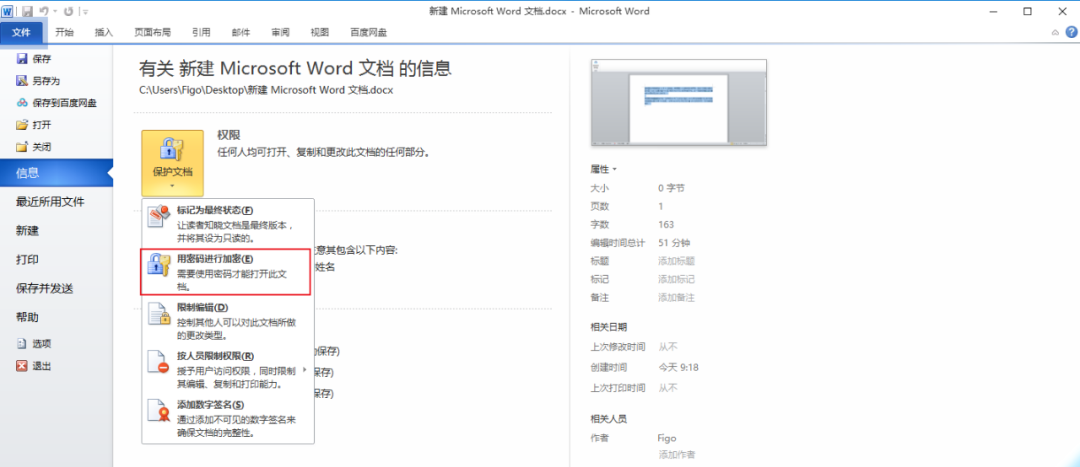Viewport: 1080px width, 467px height.
Task: Click the red 退出 icon in sidebar
Action: [x=22, y=366]
